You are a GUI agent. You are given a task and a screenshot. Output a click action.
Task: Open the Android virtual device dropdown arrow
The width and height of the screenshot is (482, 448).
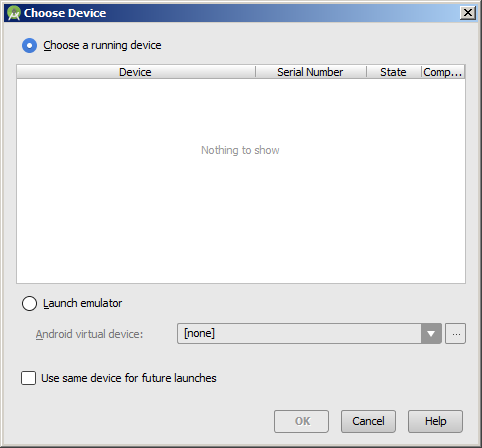[x=431, y=333]
